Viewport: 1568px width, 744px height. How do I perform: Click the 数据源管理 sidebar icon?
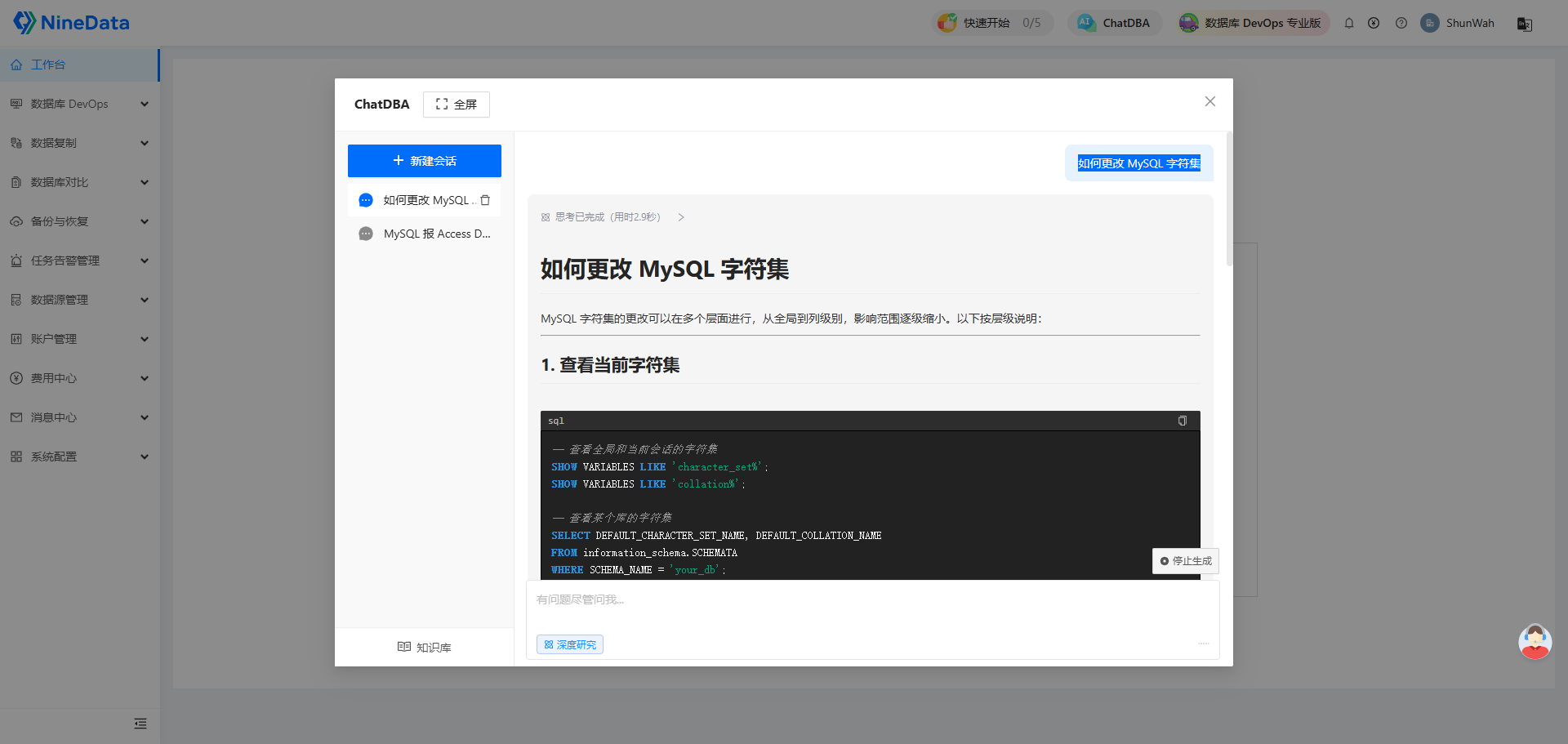point(16,300)
